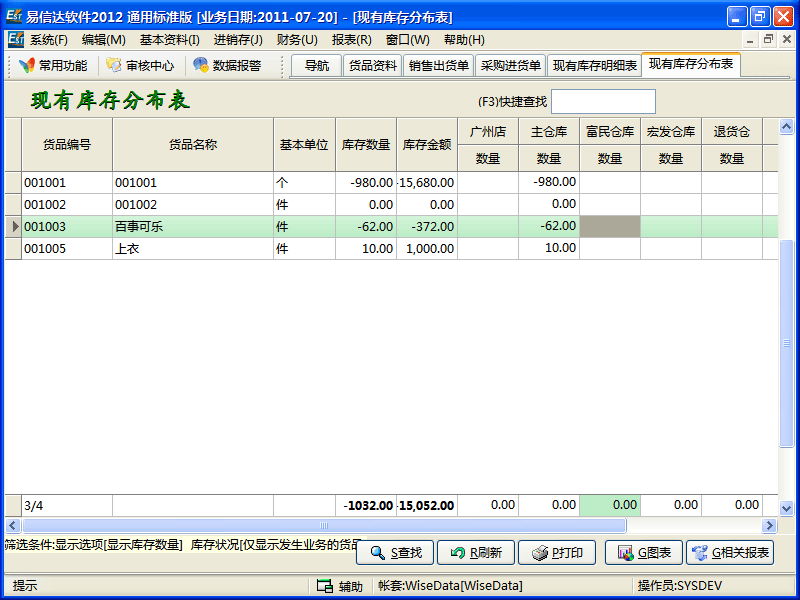Click the 导航 navigation tab
800x600 pixels.
point(316,66)
